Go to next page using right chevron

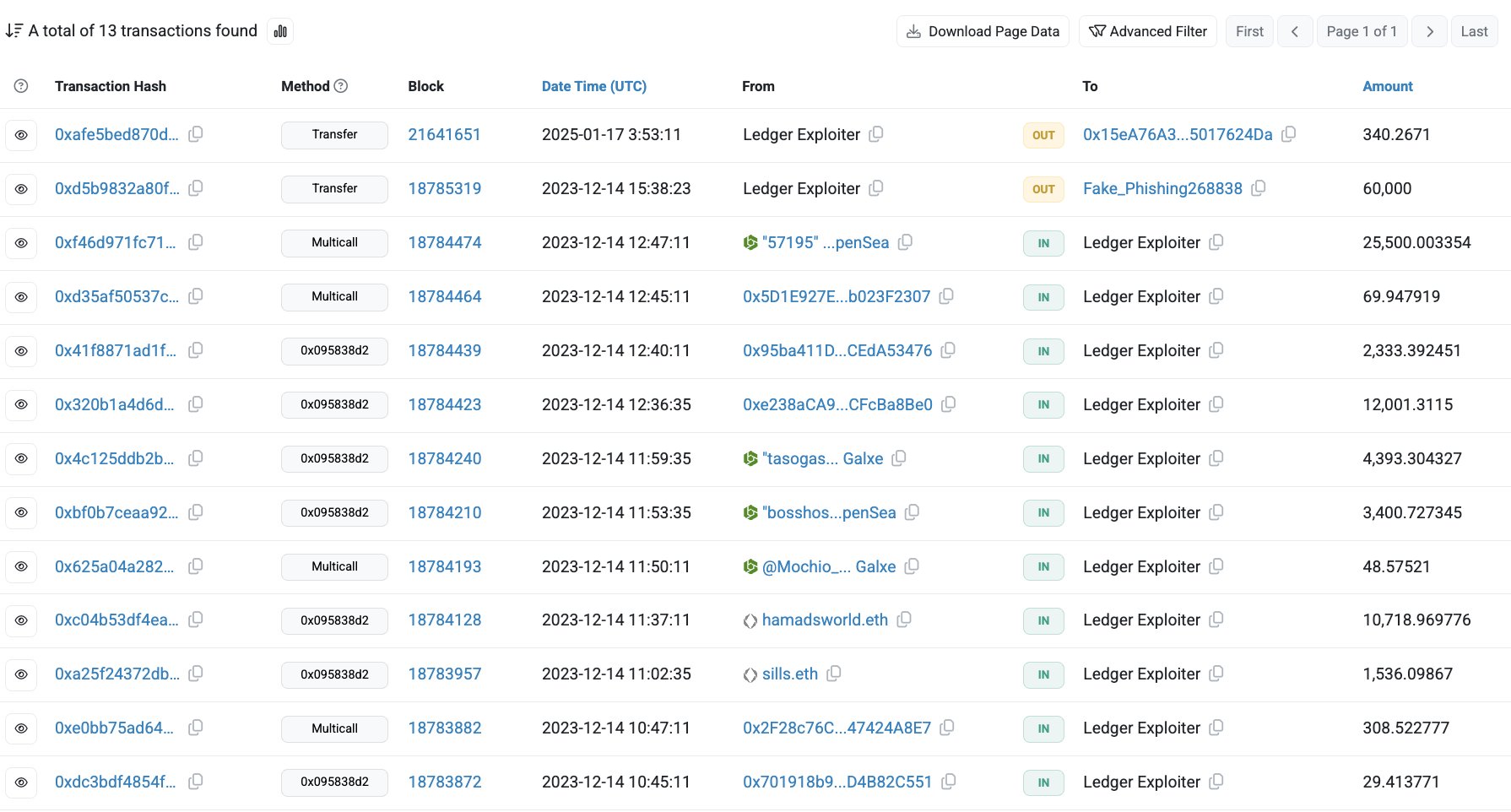point(1429,31)
